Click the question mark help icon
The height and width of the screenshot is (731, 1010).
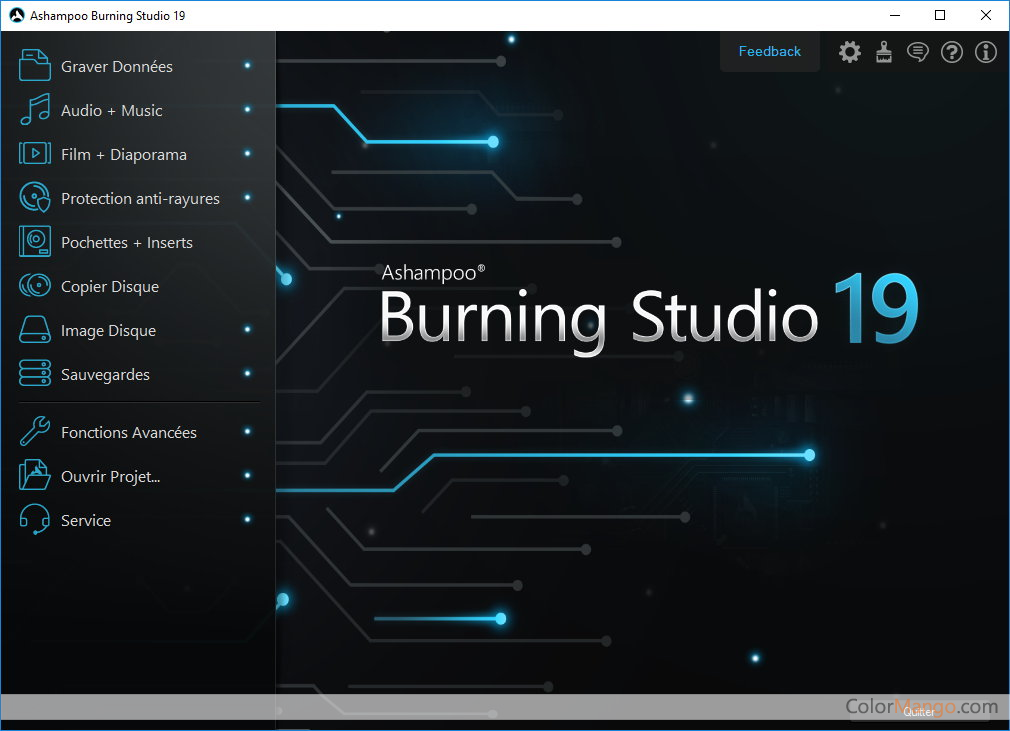point(952,52)
